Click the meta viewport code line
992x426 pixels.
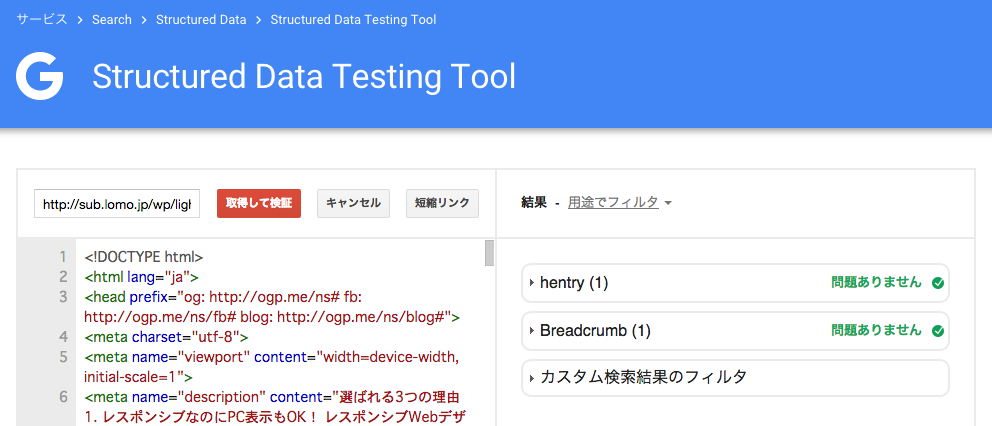271,366
